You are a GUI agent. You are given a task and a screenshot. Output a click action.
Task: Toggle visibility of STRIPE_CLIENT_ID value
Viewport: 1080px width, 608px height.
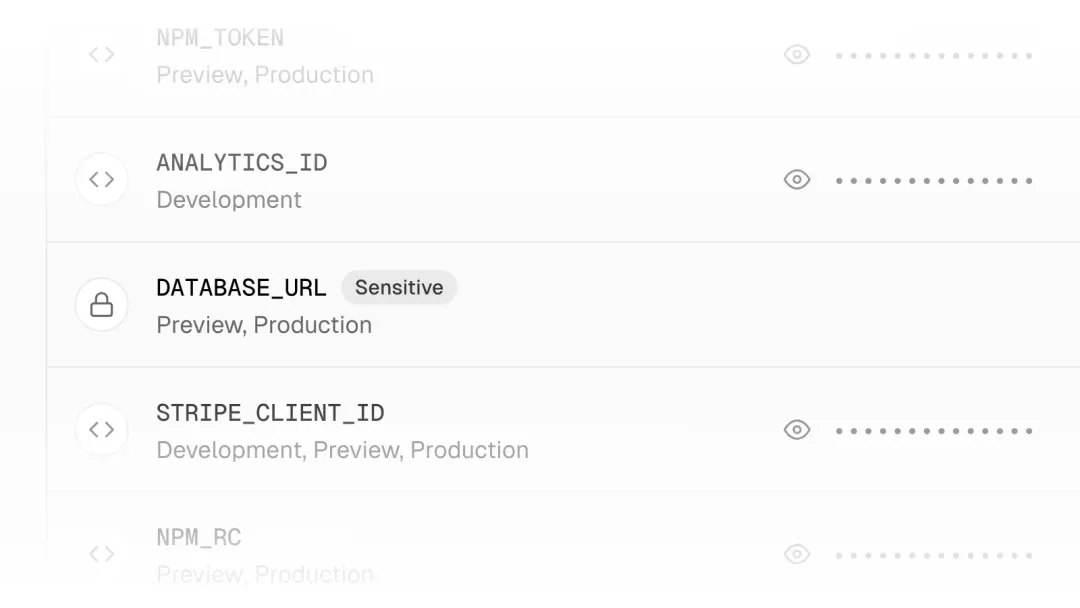tap(797, 430)
